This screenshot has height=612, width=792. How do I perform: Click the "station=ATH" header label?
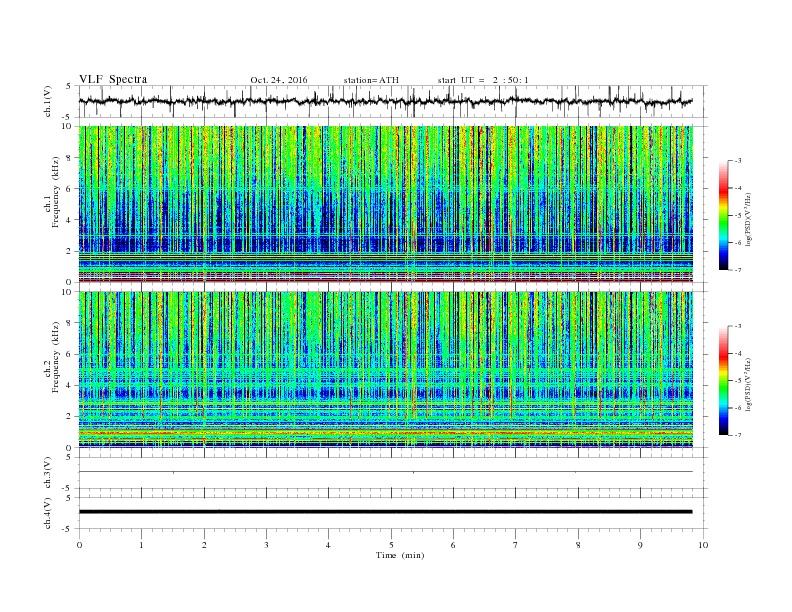tap(371, 80)
